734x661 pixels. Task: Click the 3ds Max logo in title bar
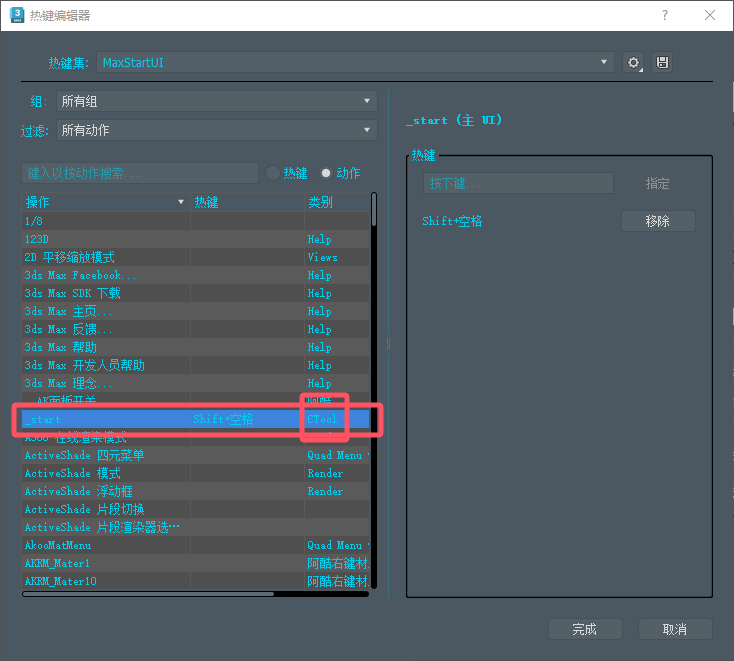pos(16,15)
